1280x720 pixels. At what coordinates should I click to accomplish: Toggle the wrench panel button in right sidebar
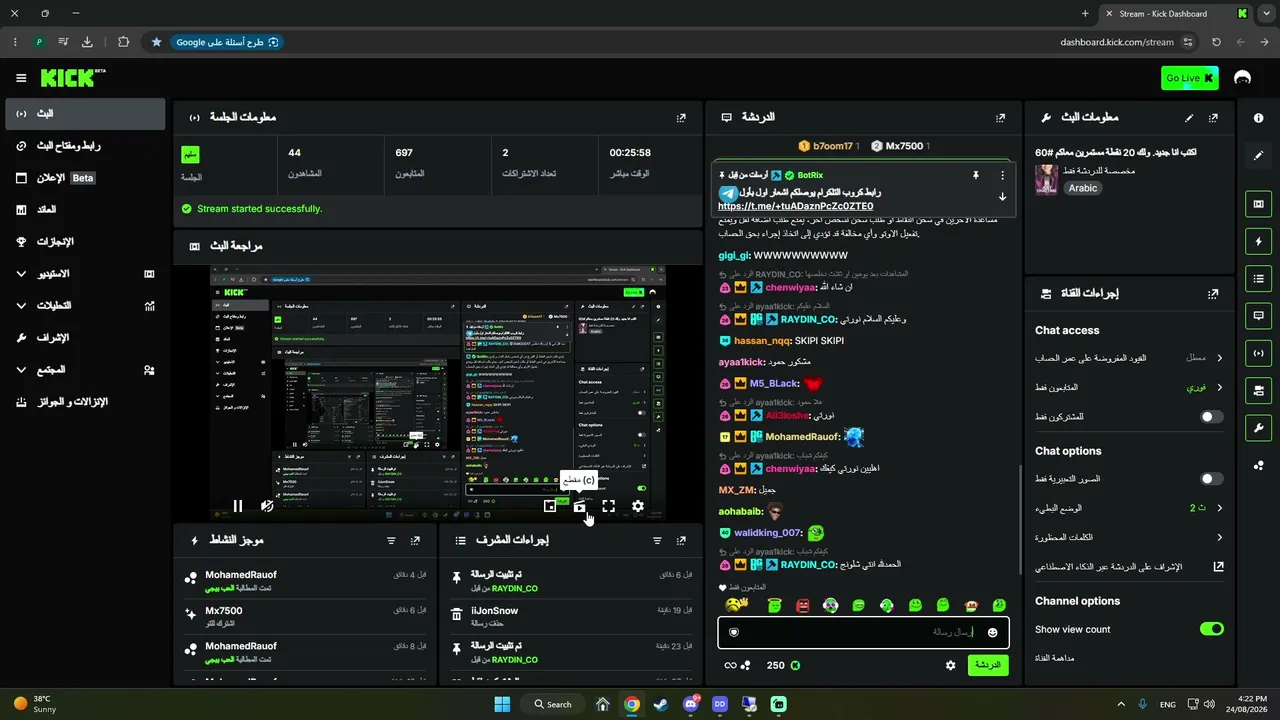click(x=1258, y=428)
